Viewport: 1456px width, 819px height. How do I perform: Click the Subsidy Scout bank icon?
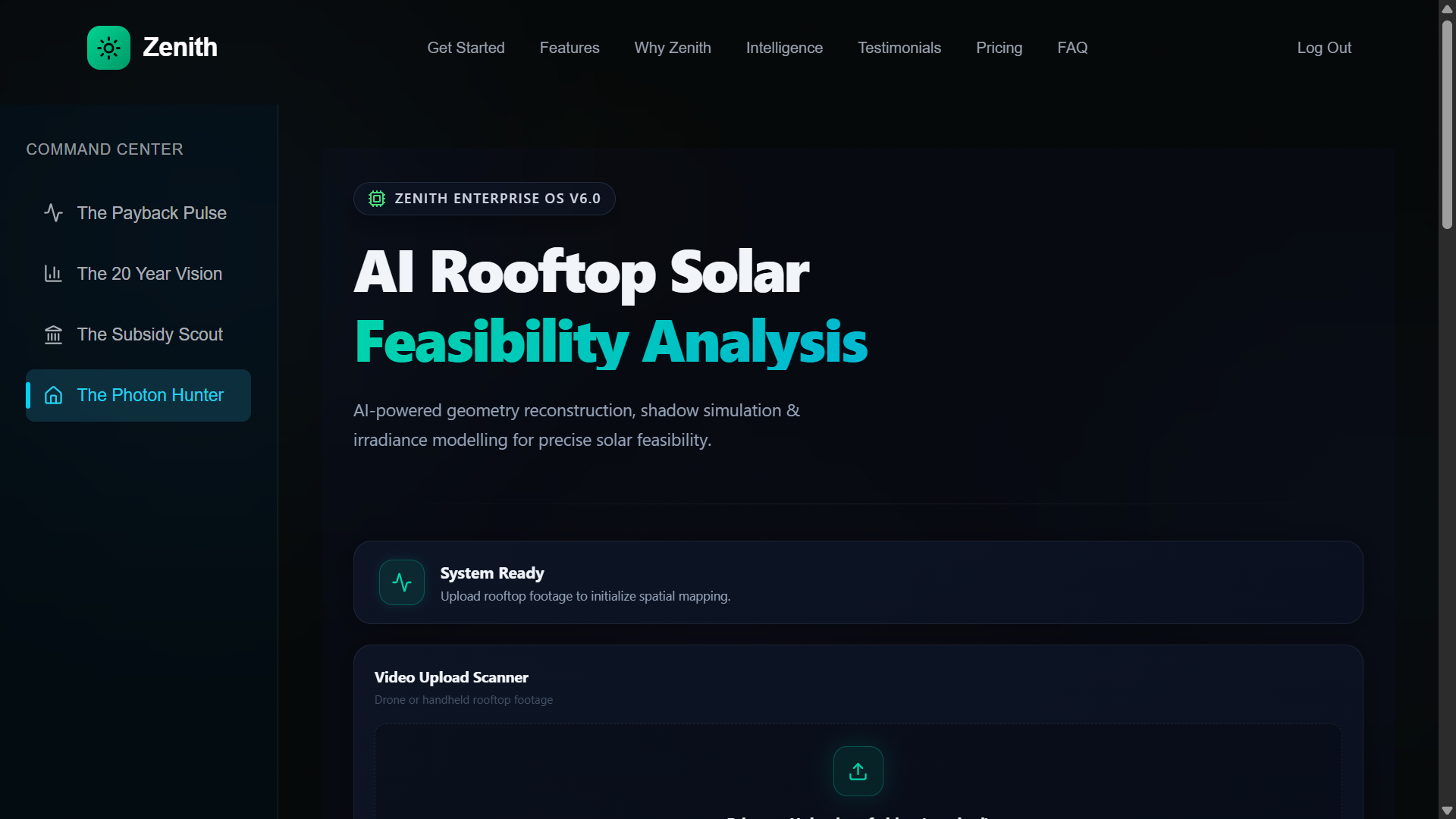[x=53, y=334]
